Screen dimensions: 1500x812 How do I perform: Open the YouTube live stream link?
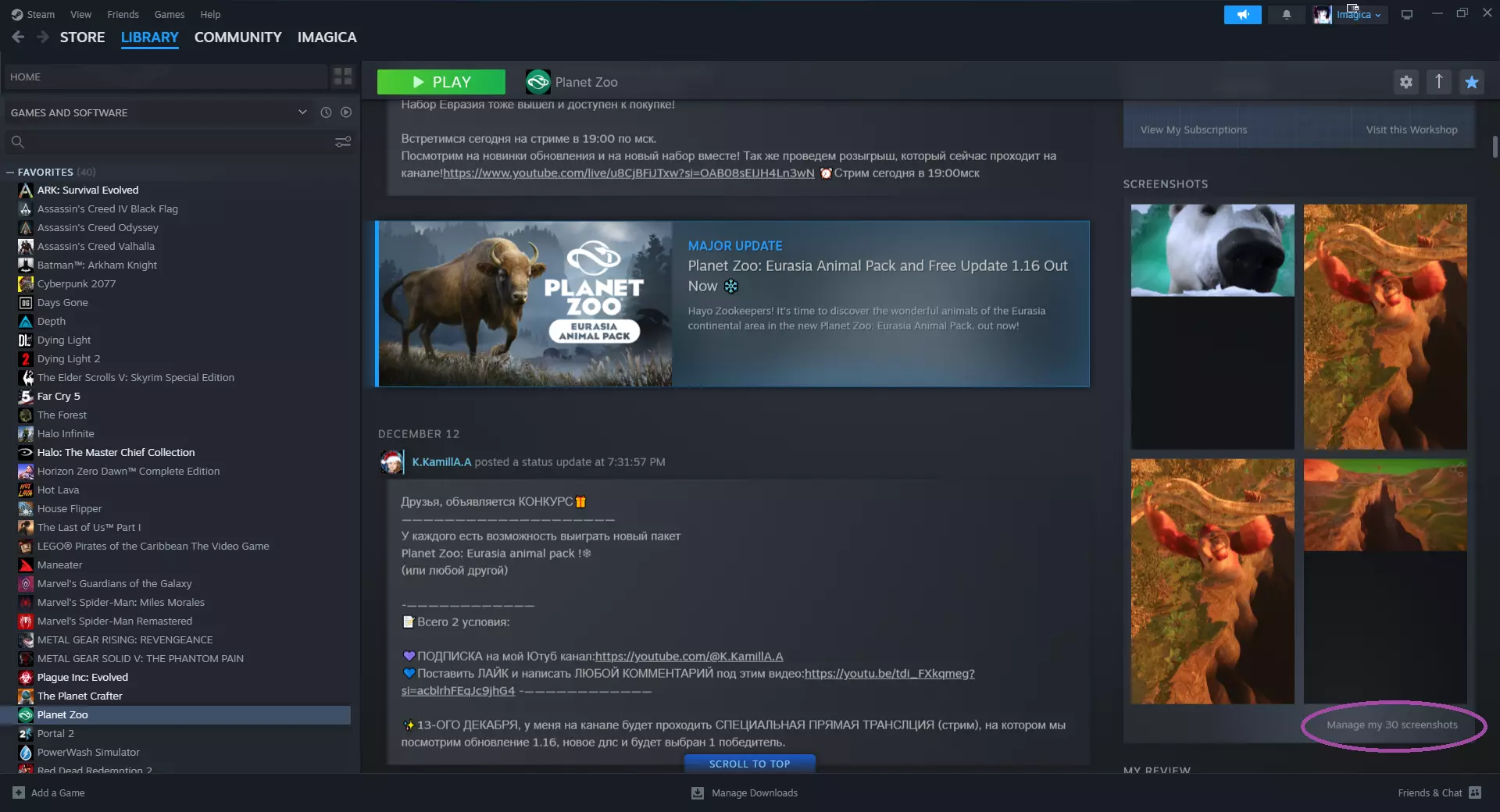pos(629,173)
